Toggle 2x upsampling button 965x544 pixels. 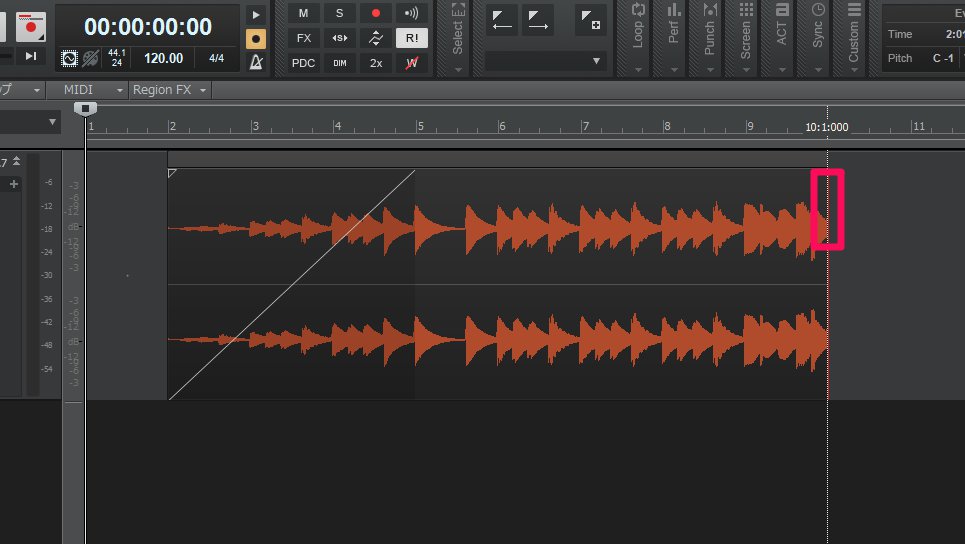[375, 63]
